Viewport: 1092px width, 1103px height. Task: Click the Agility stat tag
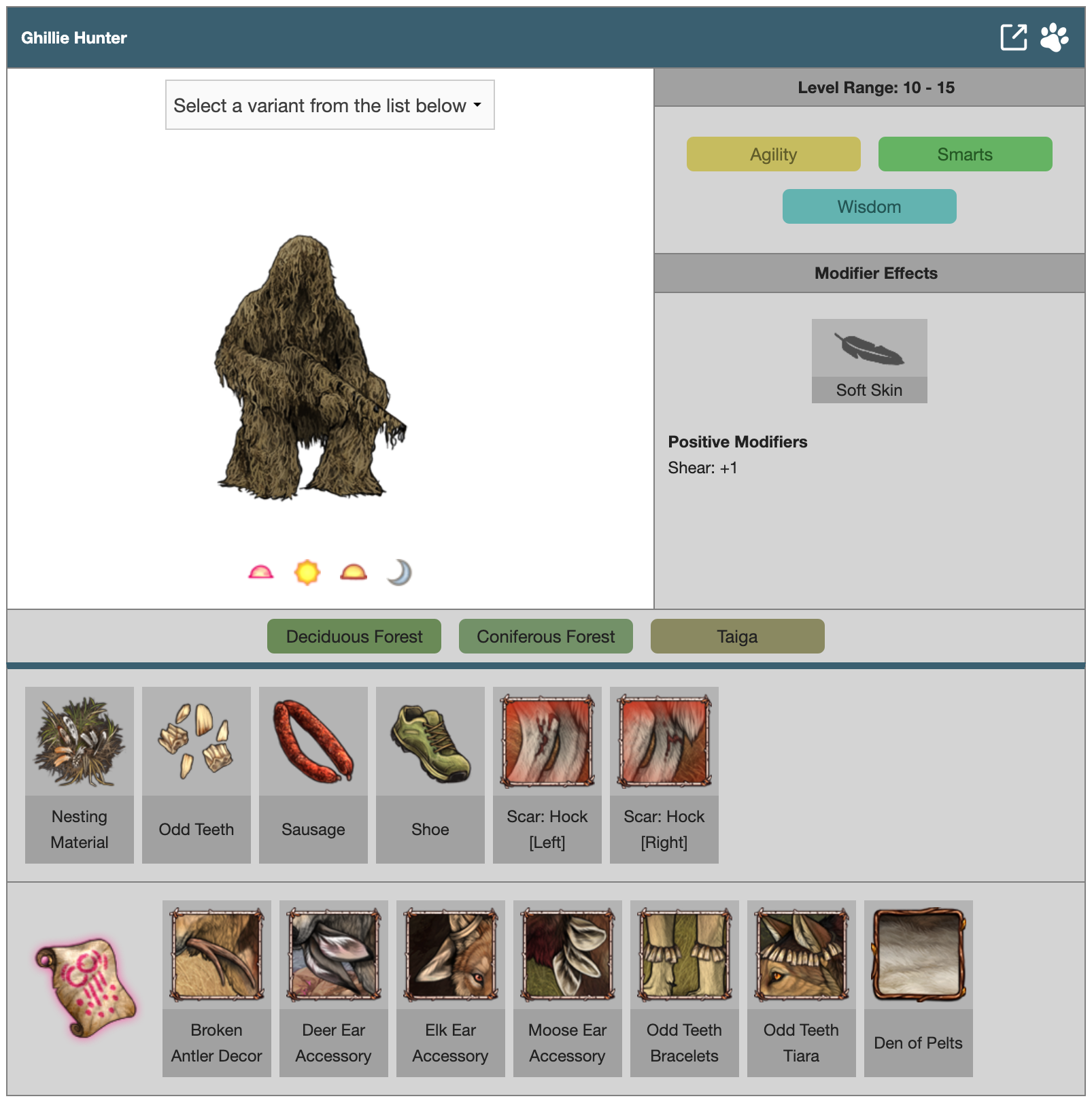773,154
